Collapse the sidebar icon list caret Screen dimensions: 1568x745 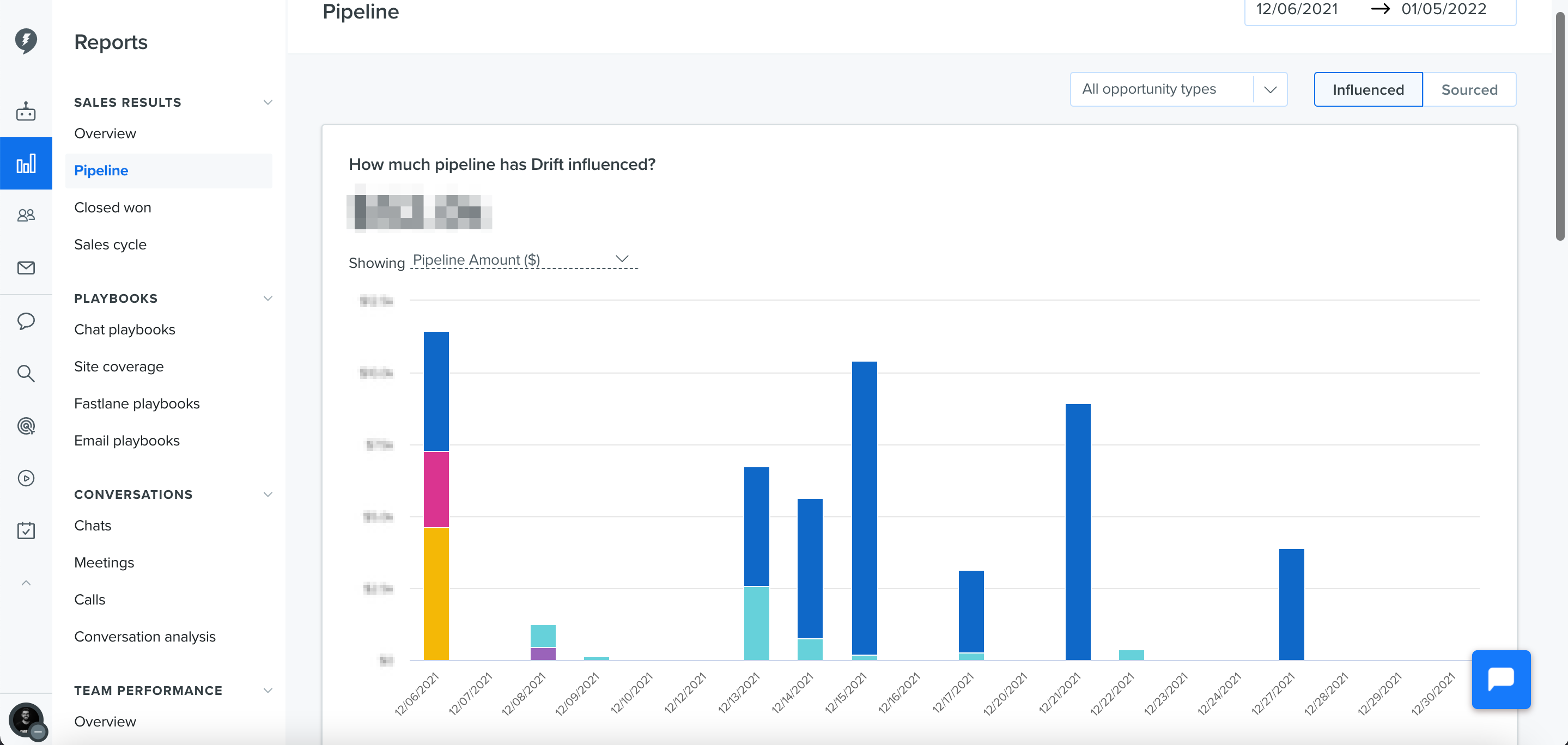pyautogui.click(x=26, y=583)
